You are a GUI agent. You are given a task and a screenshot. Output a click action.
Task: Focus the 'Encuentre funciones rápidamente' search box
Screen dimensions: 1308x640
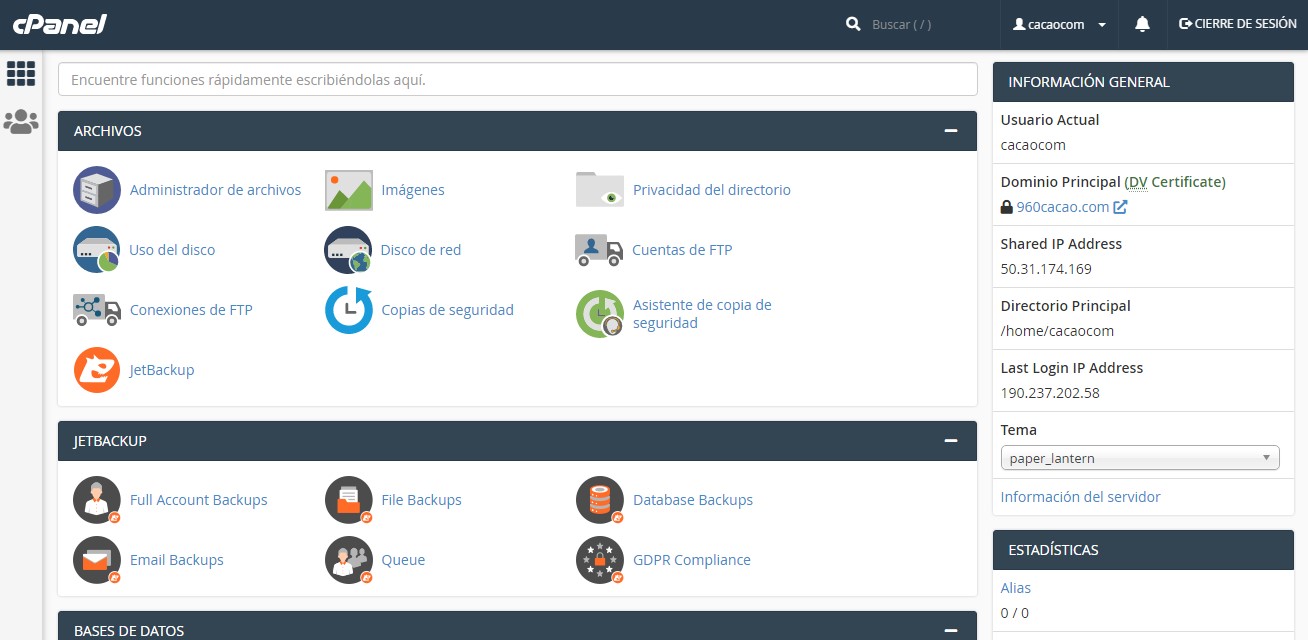pyautogui.click(x=518, y=79)
